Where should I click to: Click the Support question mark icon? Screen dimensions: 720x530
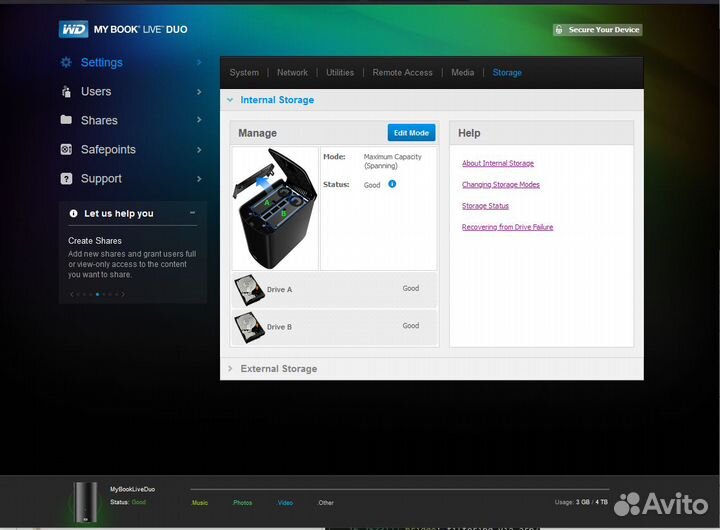click(x=66, y=179)
